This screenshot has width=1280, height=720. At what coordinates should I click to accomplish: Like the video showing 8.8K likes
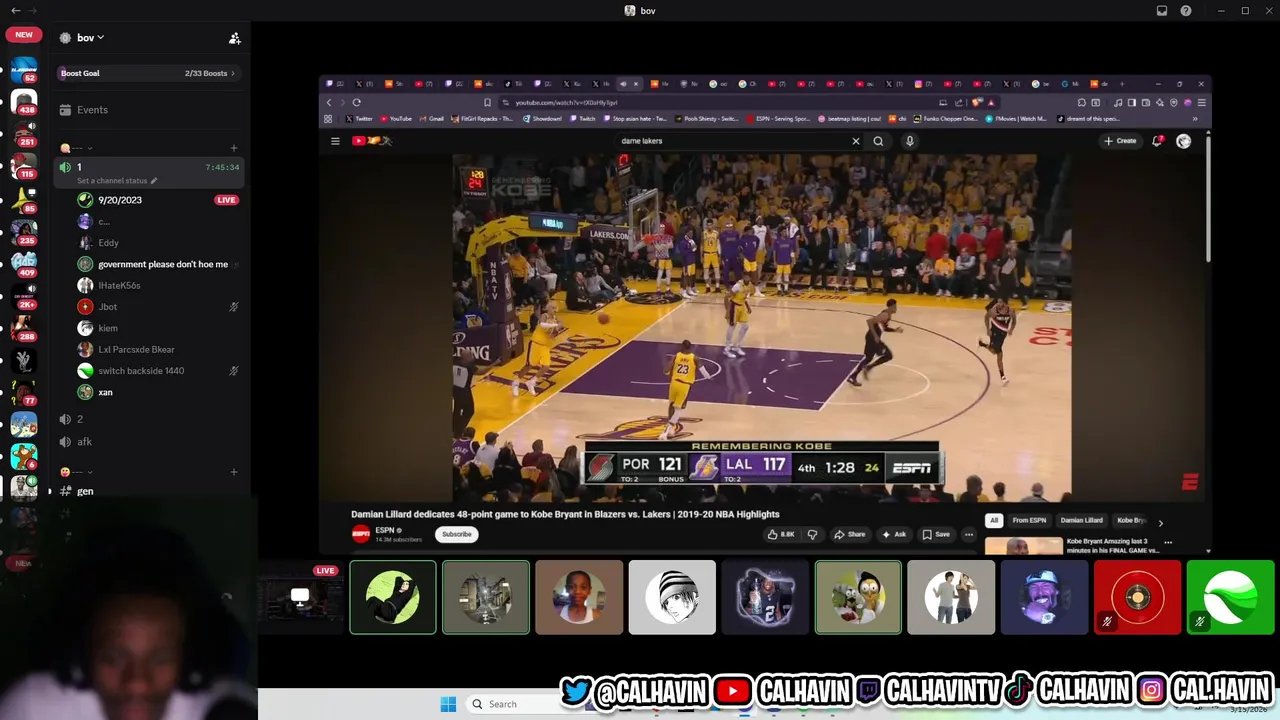pyautogui.click(x=781, y=534)
